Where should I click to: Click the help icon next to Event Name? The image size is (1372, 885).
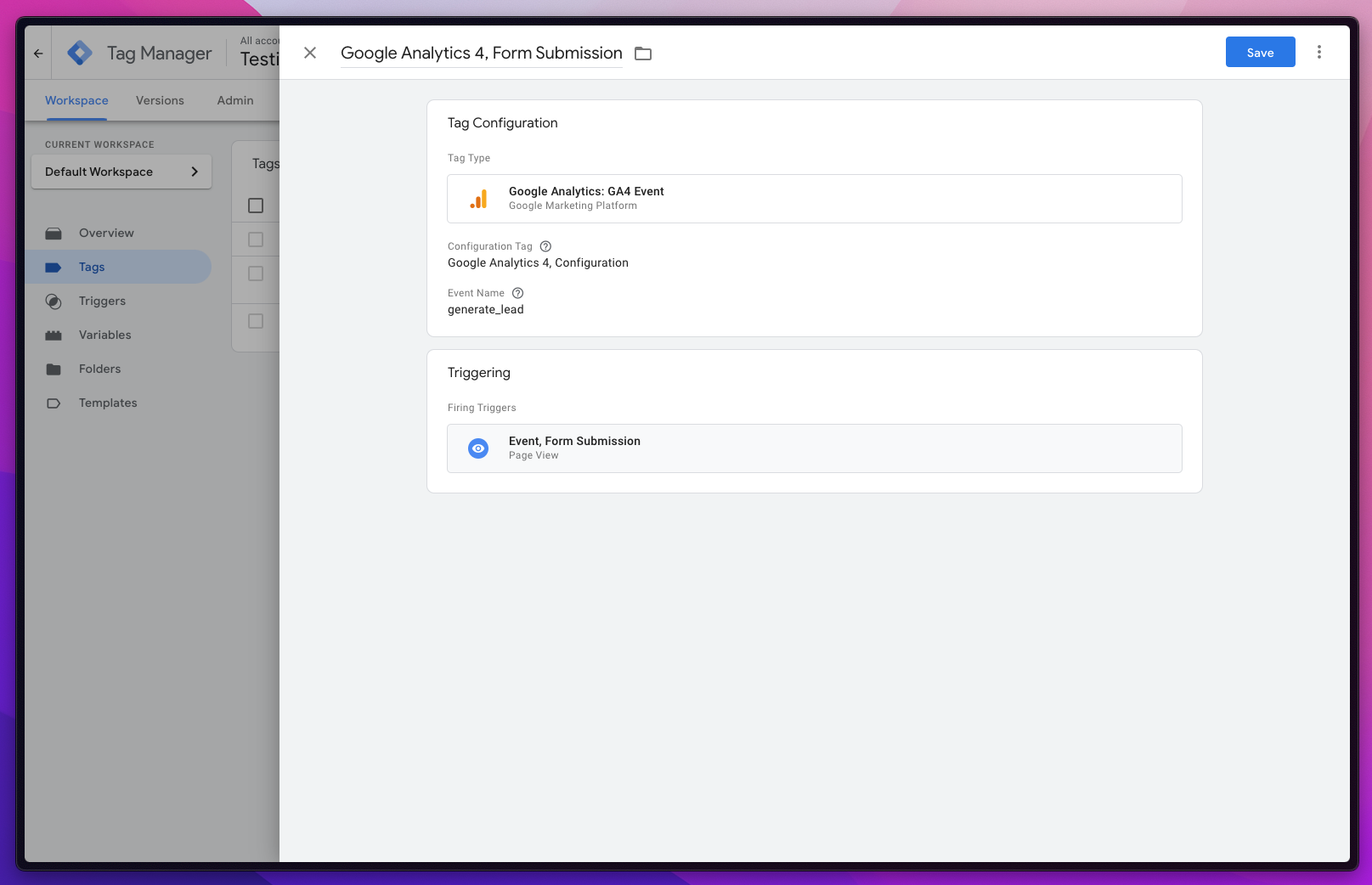pyautogui.click(x=517, y=292)
